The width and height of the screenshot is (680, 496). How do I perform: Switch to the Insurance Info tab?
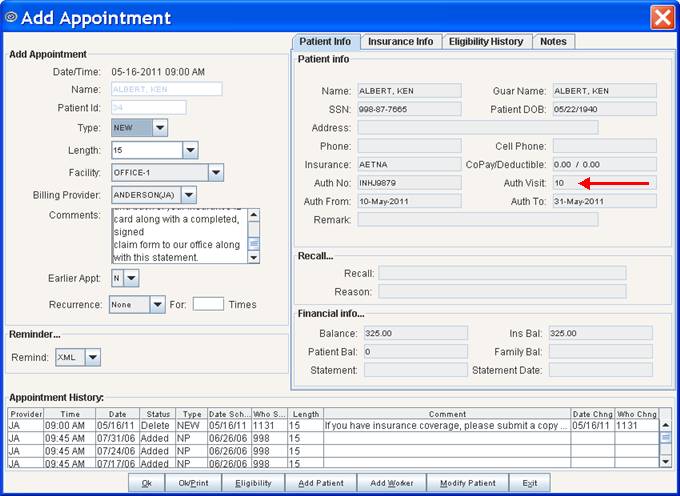tap(401, 42)
